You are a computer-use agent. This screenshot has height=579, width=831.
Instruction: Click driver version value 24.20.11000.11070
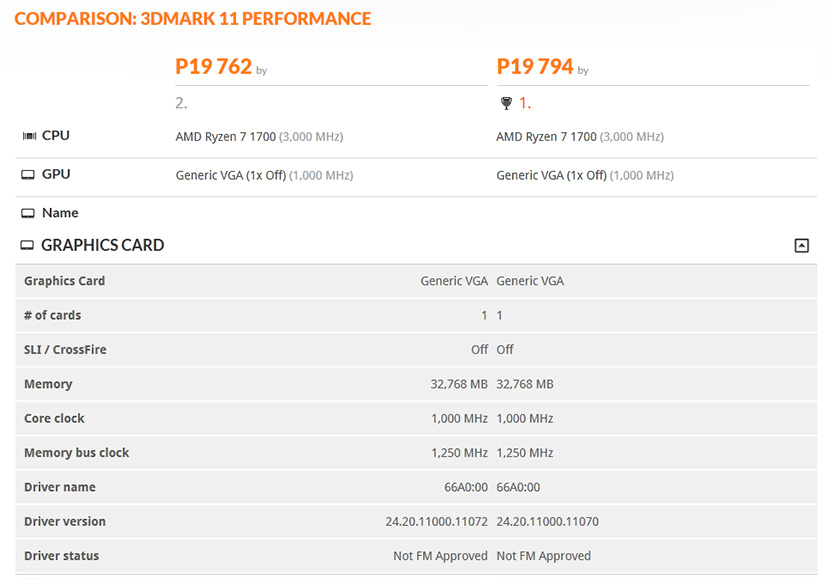[547, 522]
